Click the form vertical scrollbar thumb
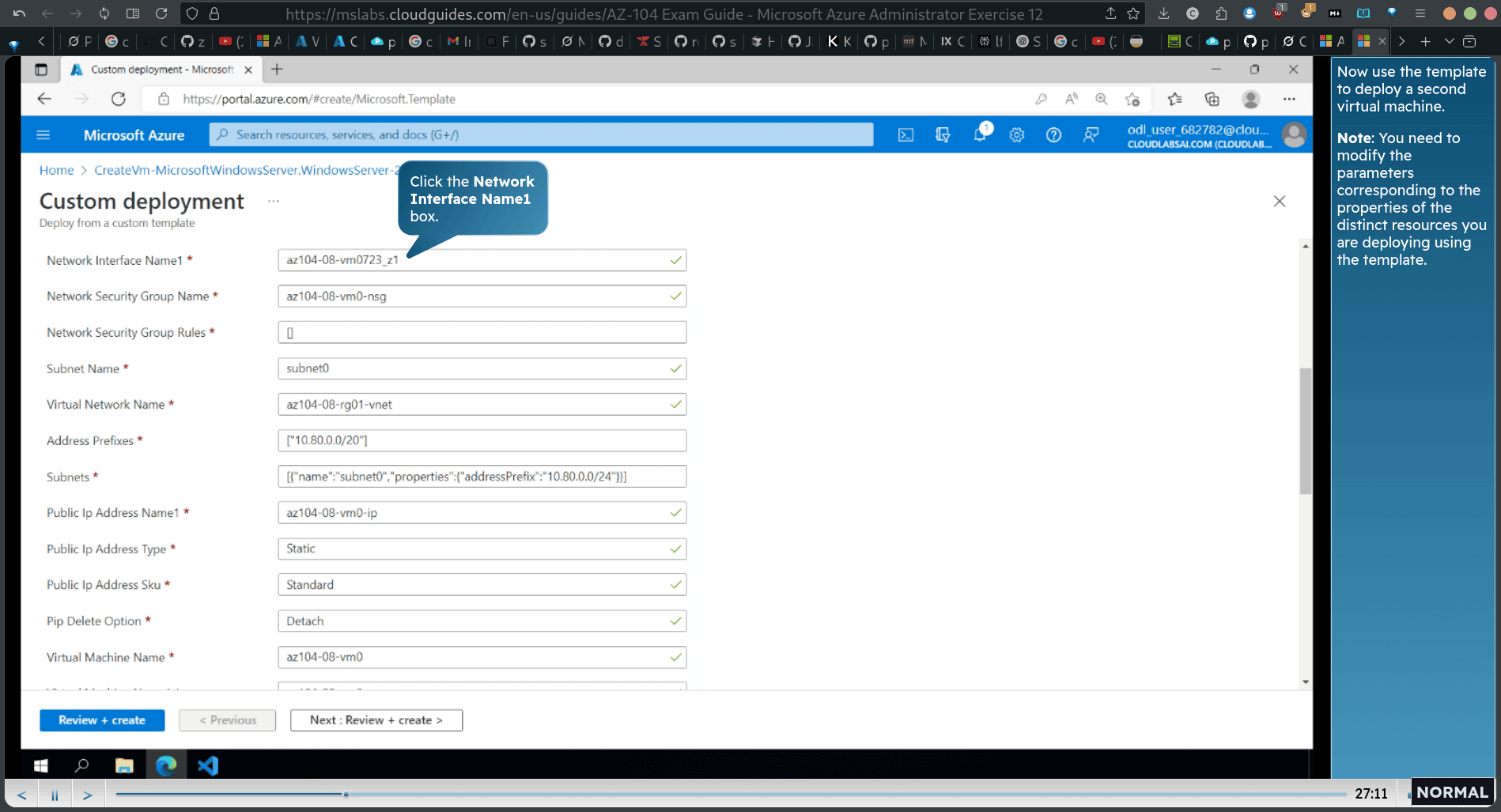The height and width of the screenshot is (812, 1501). pos(1305,431)
